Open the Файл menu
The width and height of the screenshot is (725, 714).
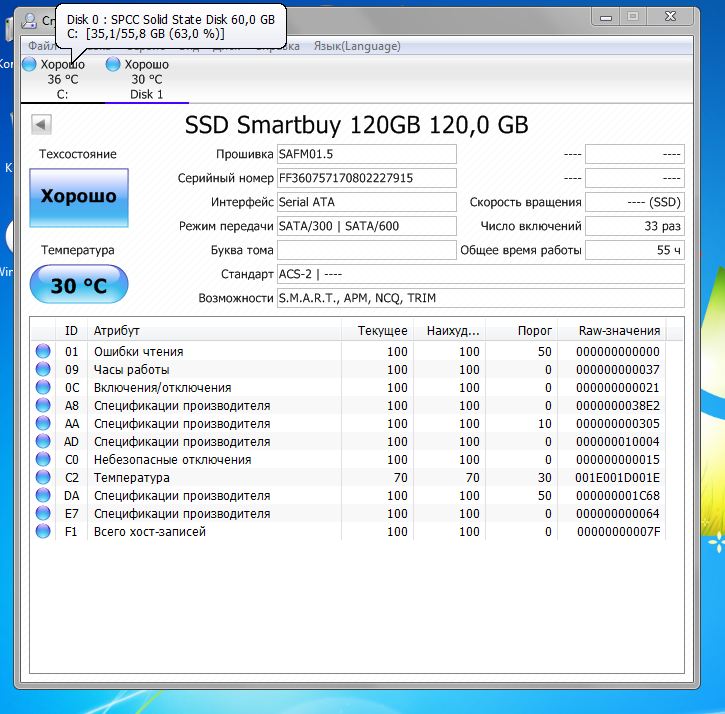(42, 46)
